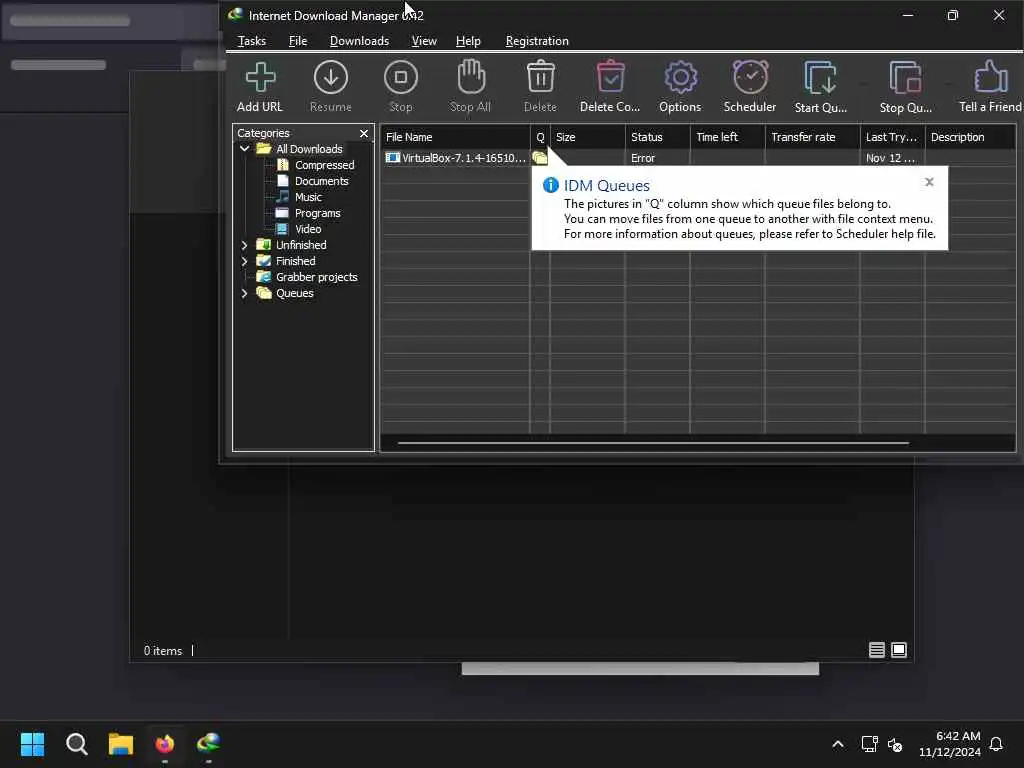Select the Documents category
This screenshot has width=1024, height=768.
(321, 181)
